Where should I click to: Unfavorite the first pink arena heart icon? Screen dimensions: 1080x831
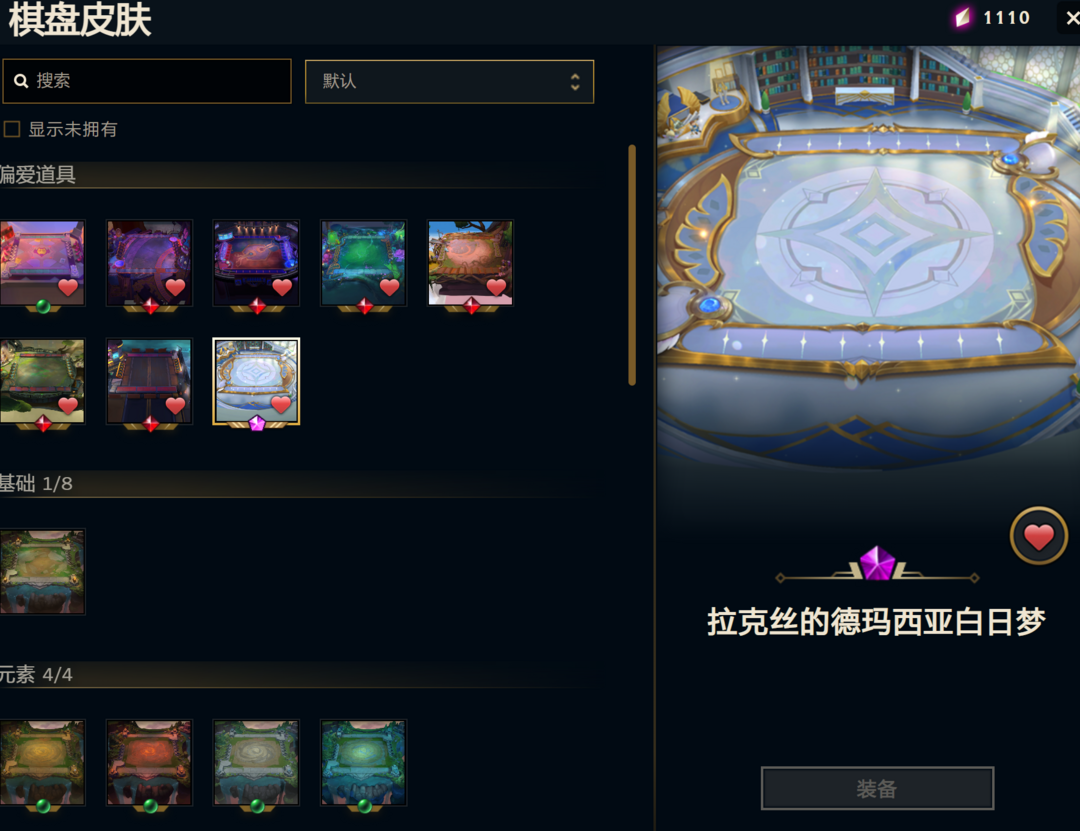(68, 287)
